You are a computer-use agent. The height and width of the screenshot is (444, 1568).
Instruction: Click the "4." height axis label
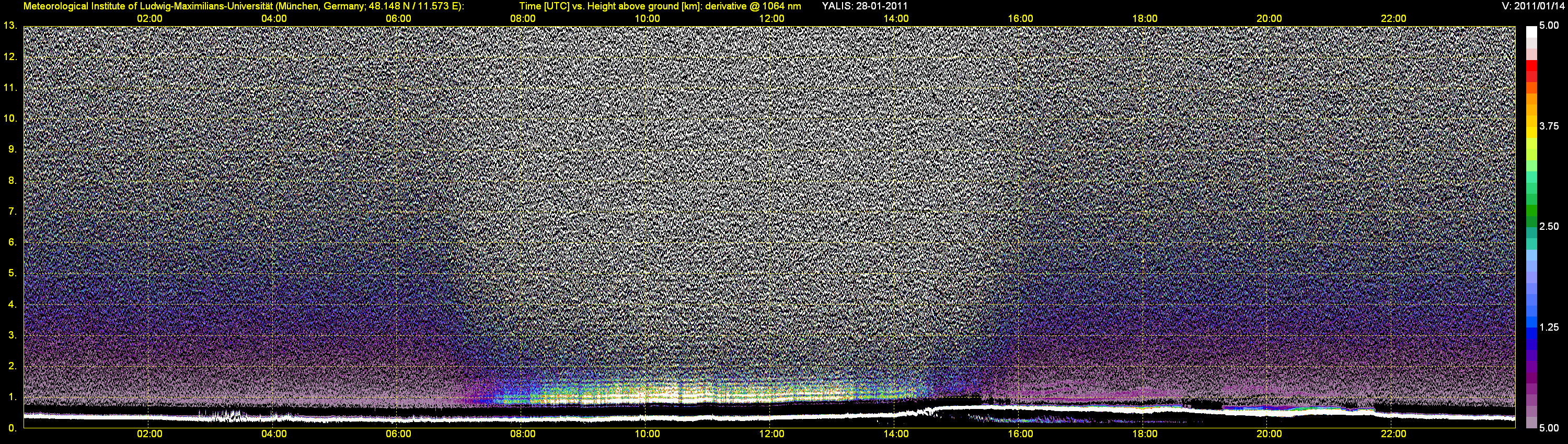pyautogui.click(x=13, y=304)
